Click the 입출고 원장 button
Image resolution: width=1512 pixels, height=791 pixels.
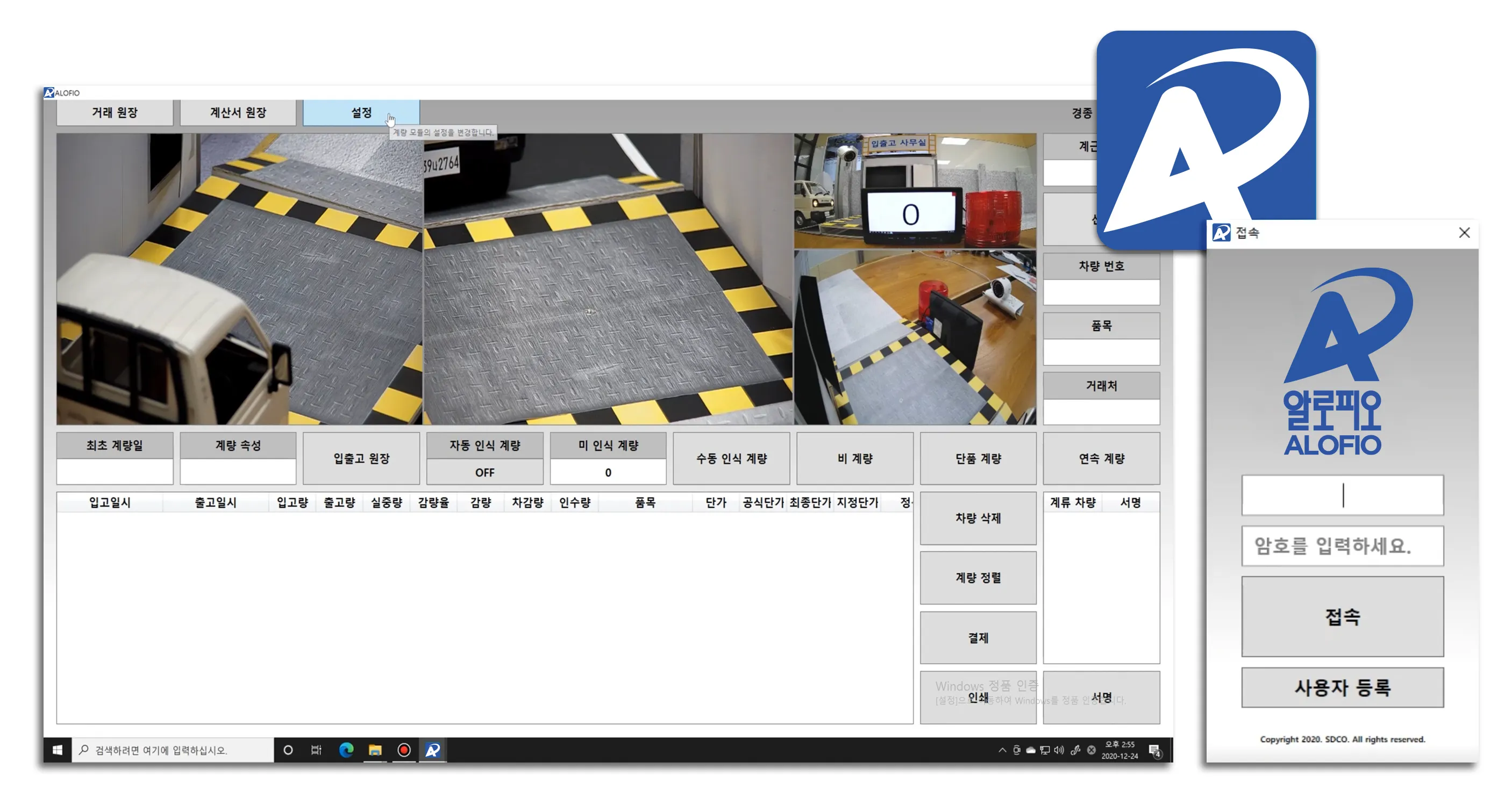[x=361, y=458]
